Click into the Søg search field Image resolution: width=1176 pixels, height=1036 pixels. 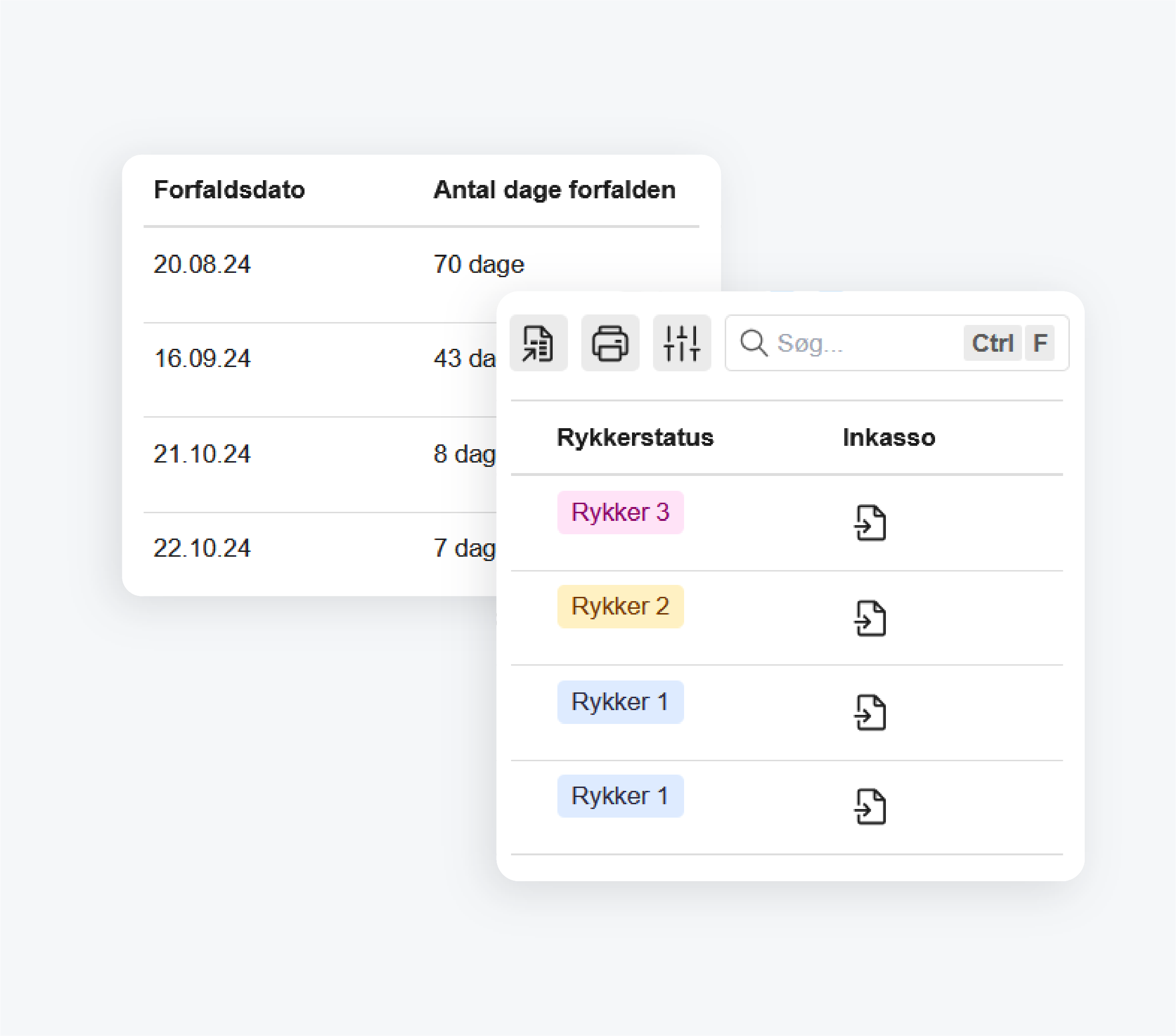click(863, 343)
